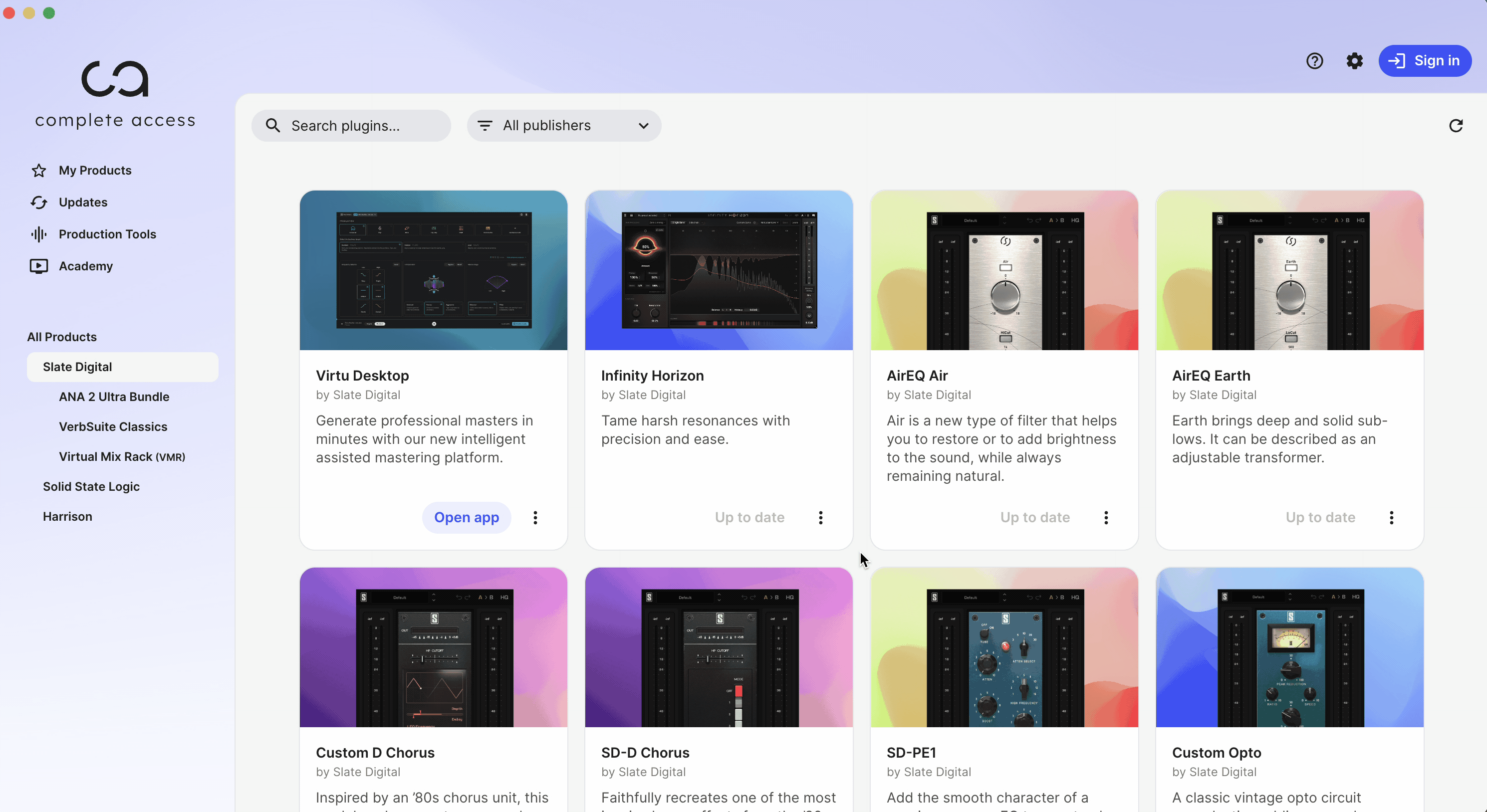Image resolution: width=1487 pixels, height=812 pixels.
Task: Select Slate Digital publisher in sidebar
Action: (x=122, y=367)
